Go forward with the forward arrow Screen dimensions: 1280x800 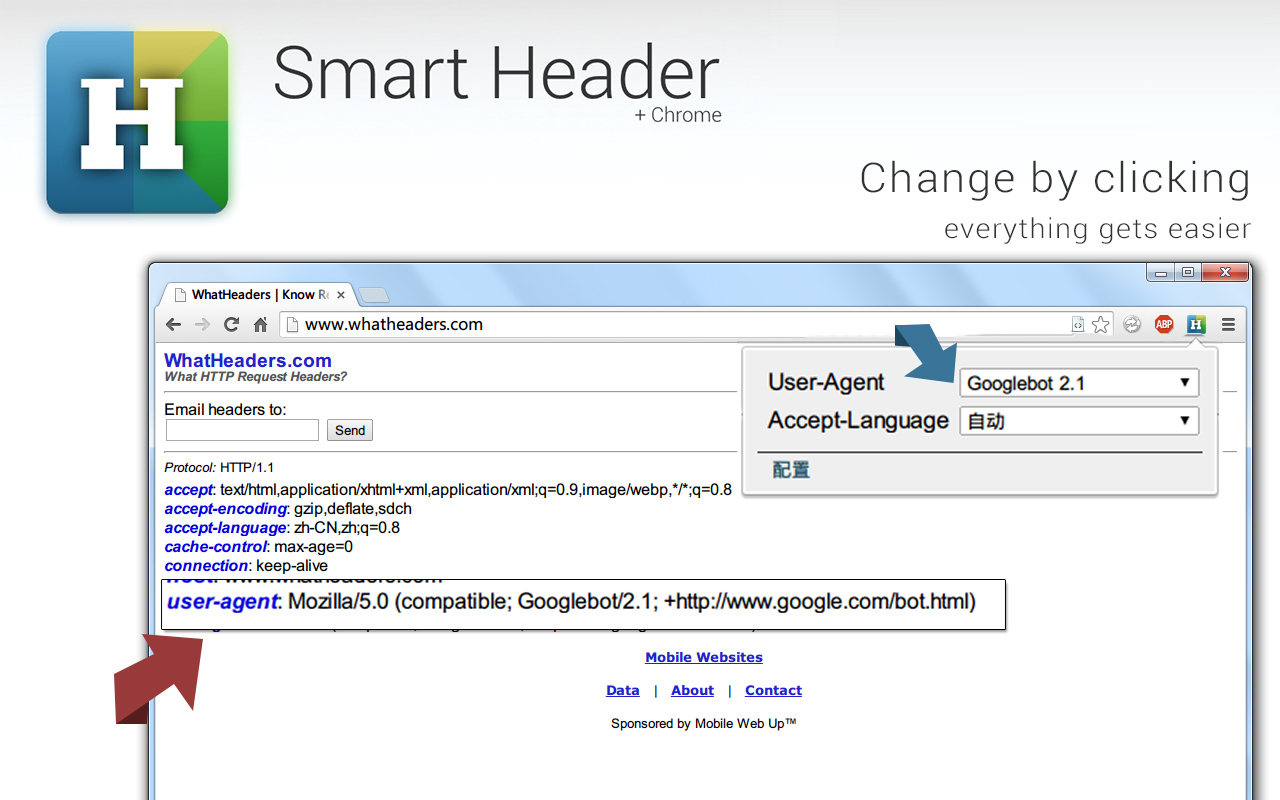[202, 324]
